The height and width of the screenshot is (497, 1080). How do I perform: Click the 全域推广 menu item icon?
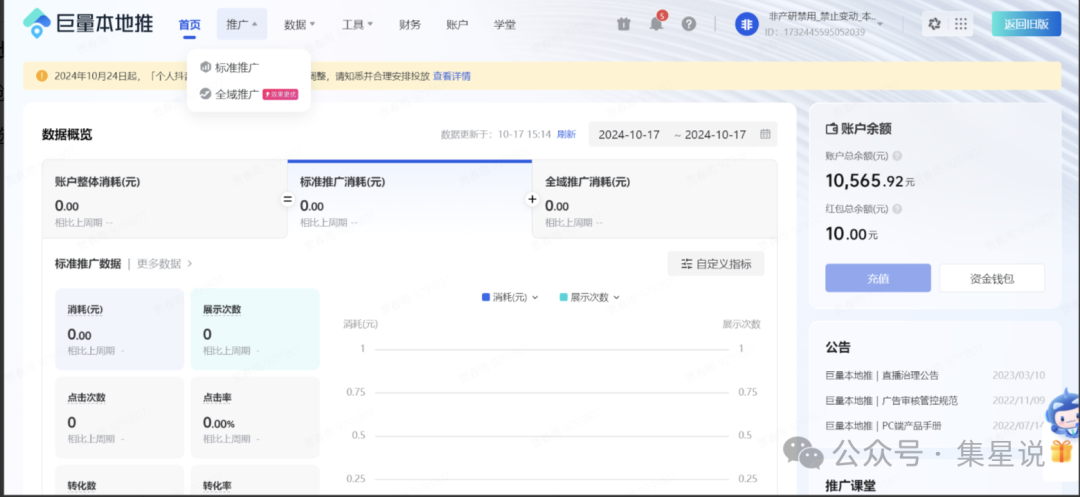pos(205,94)
